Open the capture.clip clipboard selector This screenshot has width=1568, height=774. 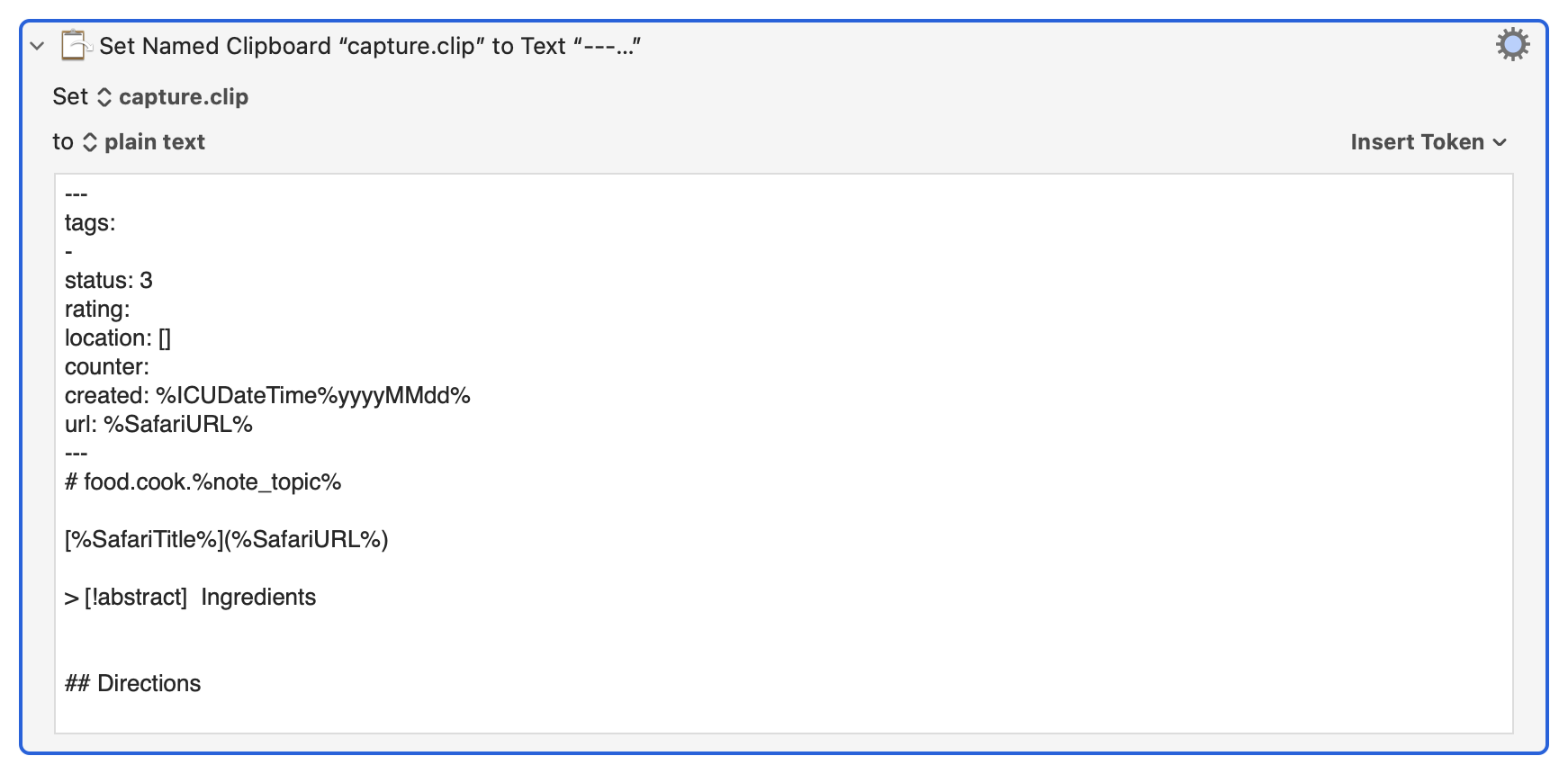[173, 96]
